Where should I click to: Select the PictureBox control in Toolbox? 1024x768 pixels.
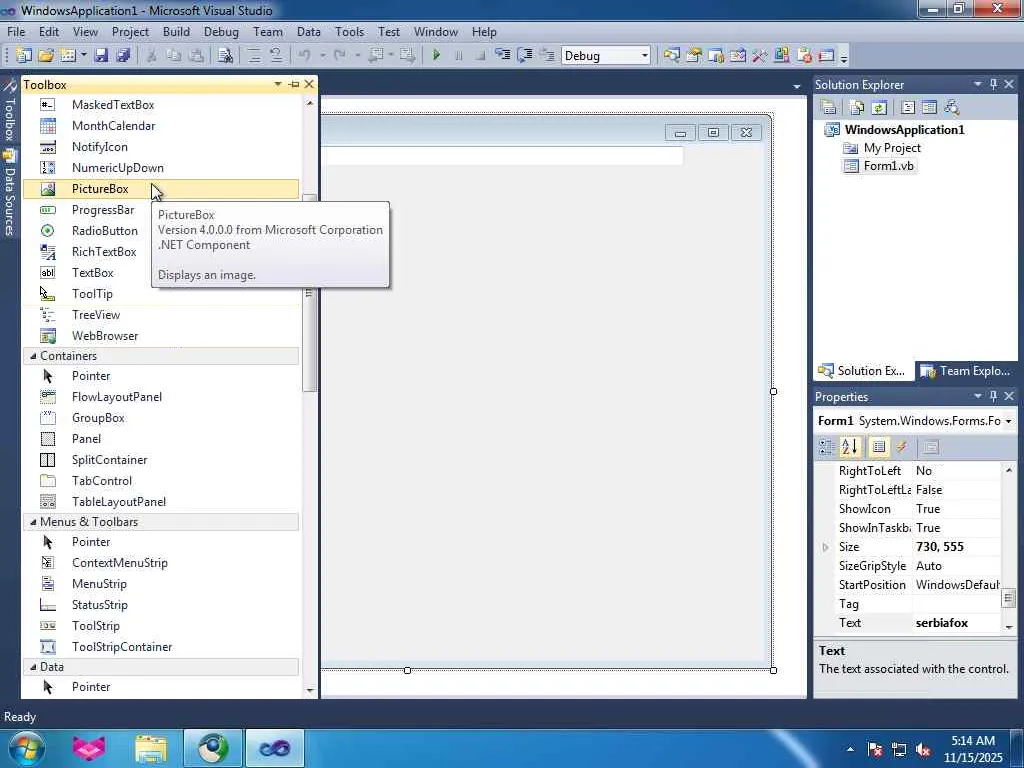coord(161,189)
